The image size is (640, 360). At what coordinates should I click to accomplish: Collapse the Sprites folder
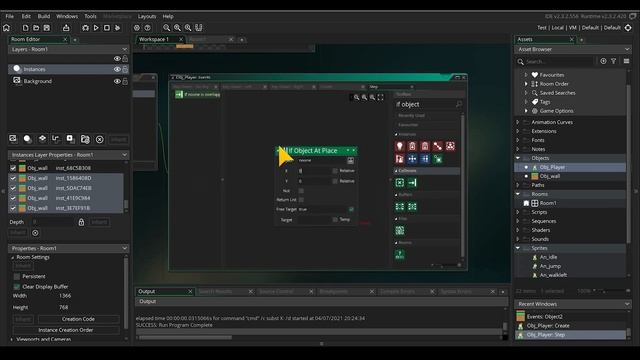(518, 248)
